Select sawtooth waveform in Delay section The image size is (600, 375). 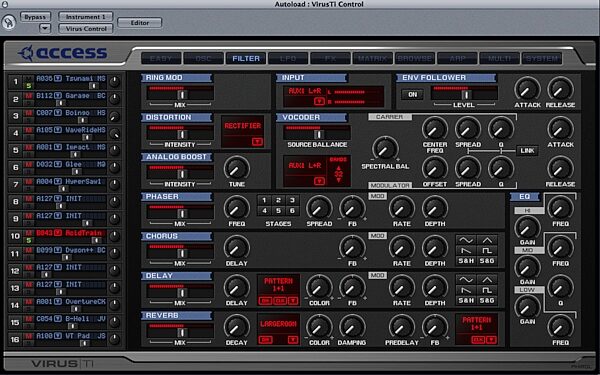coord(466,290)
